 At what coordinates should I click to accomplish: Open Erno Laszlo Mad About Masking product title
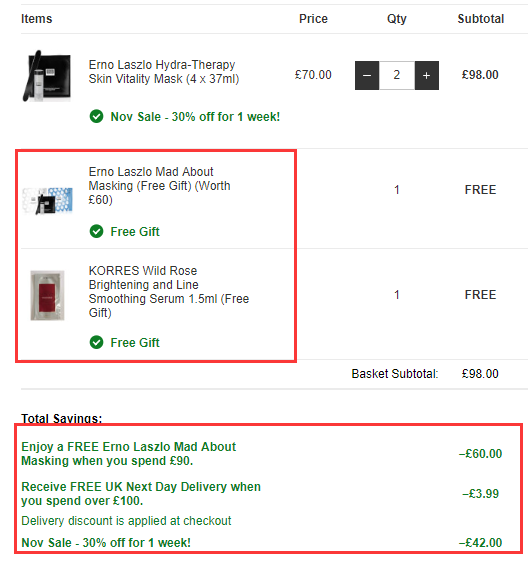pos(160,186)
